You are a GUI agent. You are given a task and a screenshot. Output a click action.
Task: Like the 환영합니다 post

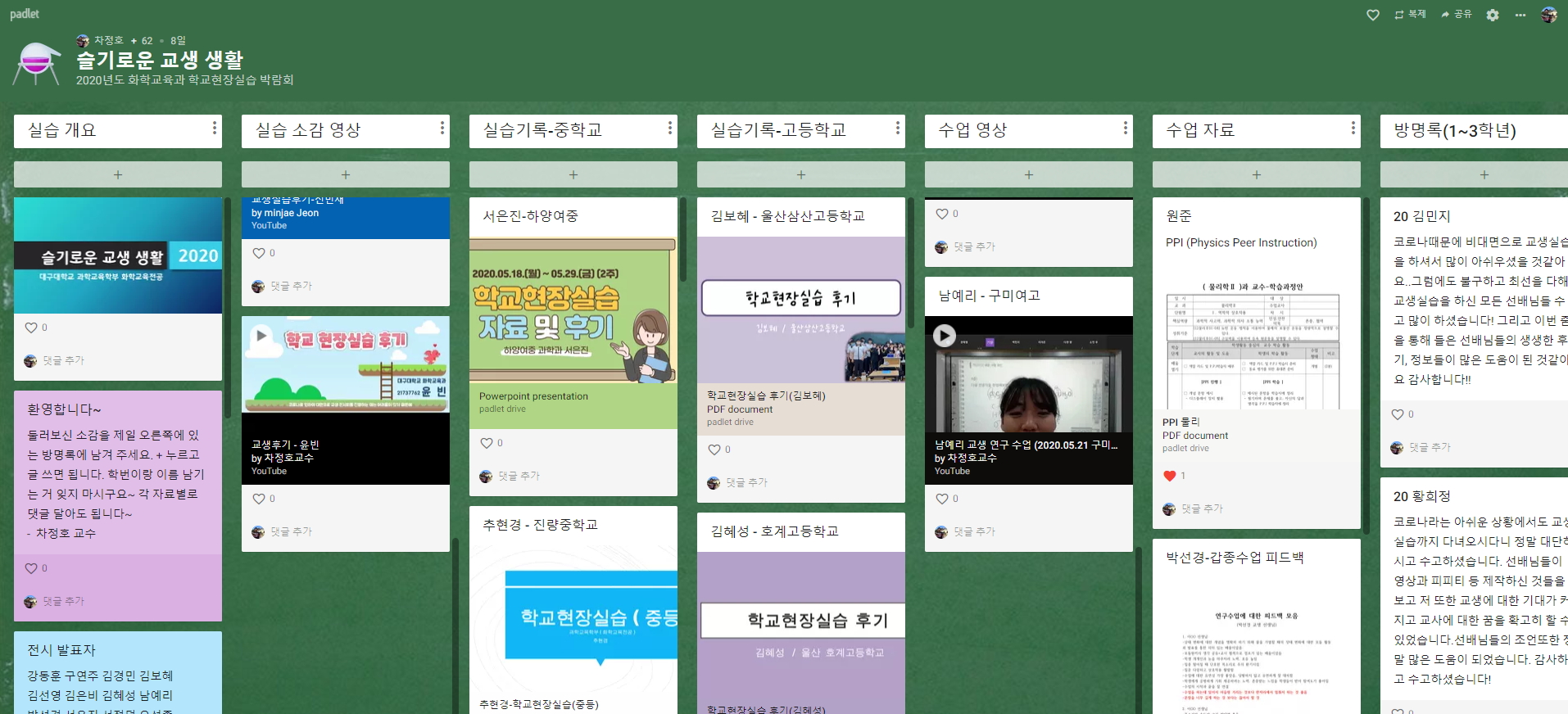(31, 568)
